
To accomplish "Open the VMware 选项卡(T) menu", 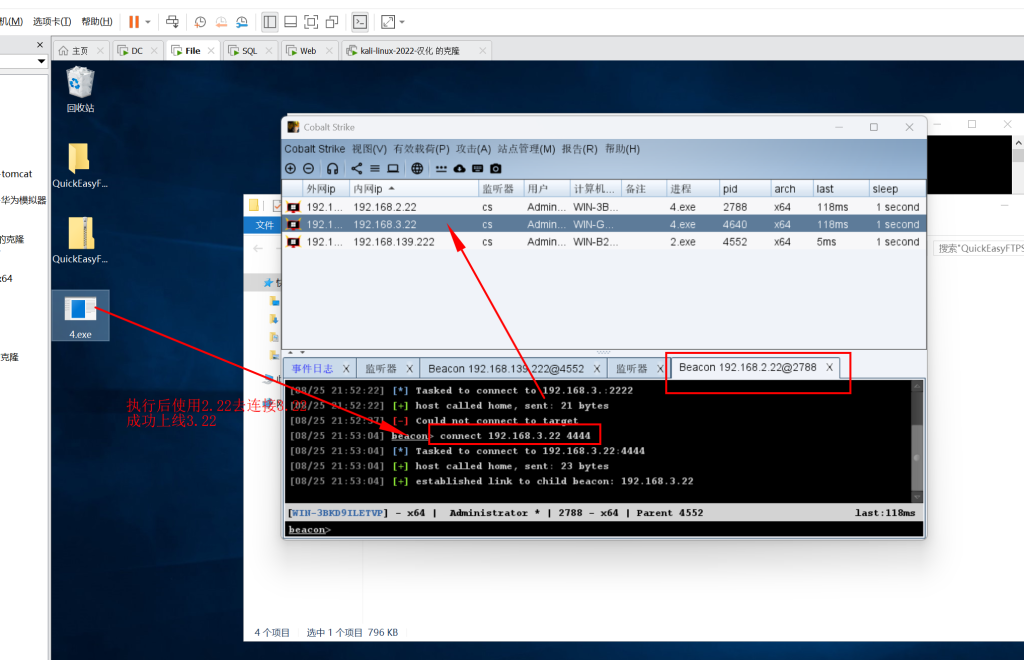I will [x=52, y=22].
